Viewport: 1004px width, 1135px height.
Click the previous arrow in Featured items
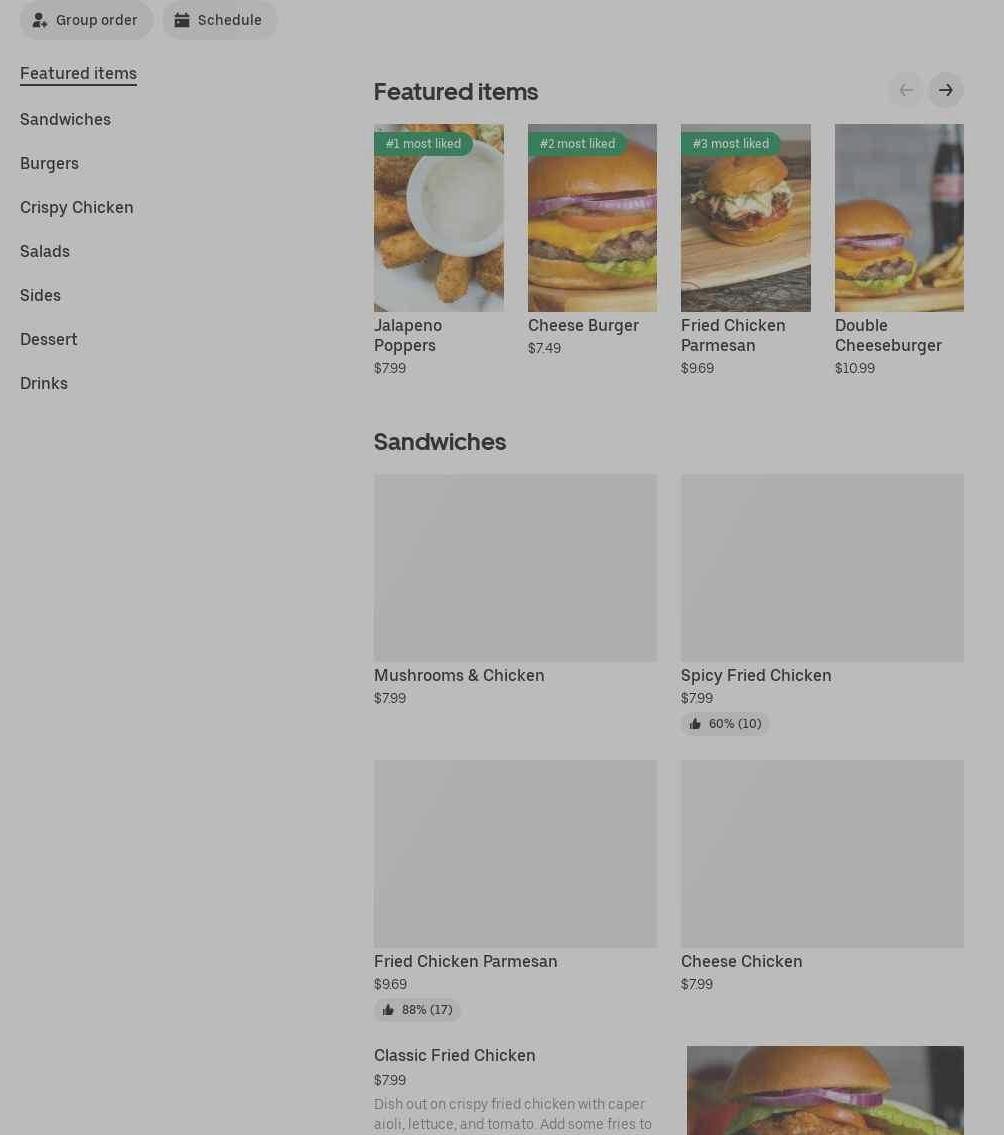906,90
